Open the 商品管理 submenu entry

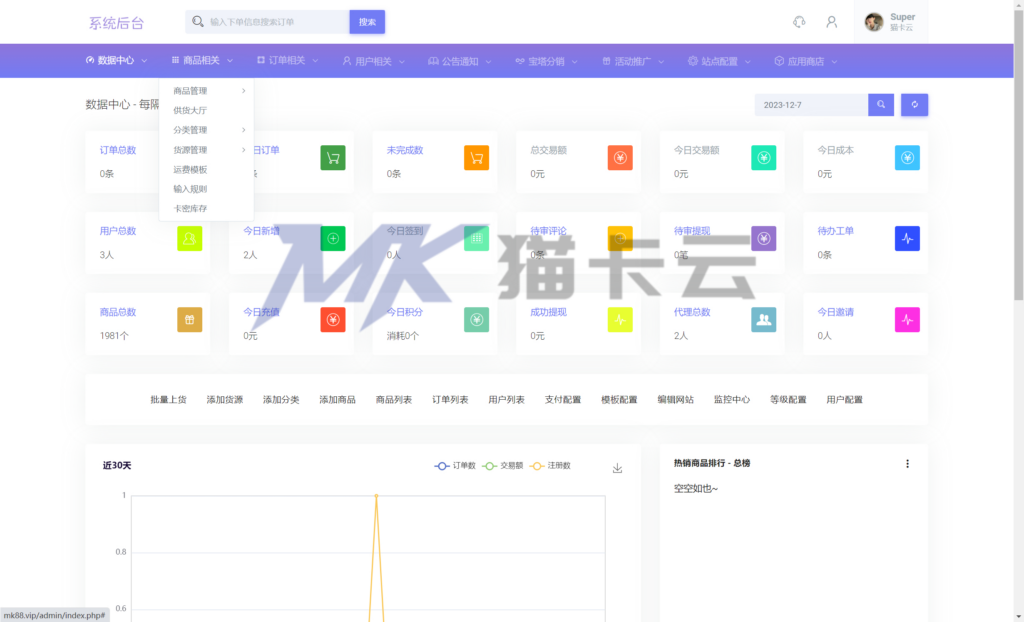[x=206, y=91]
